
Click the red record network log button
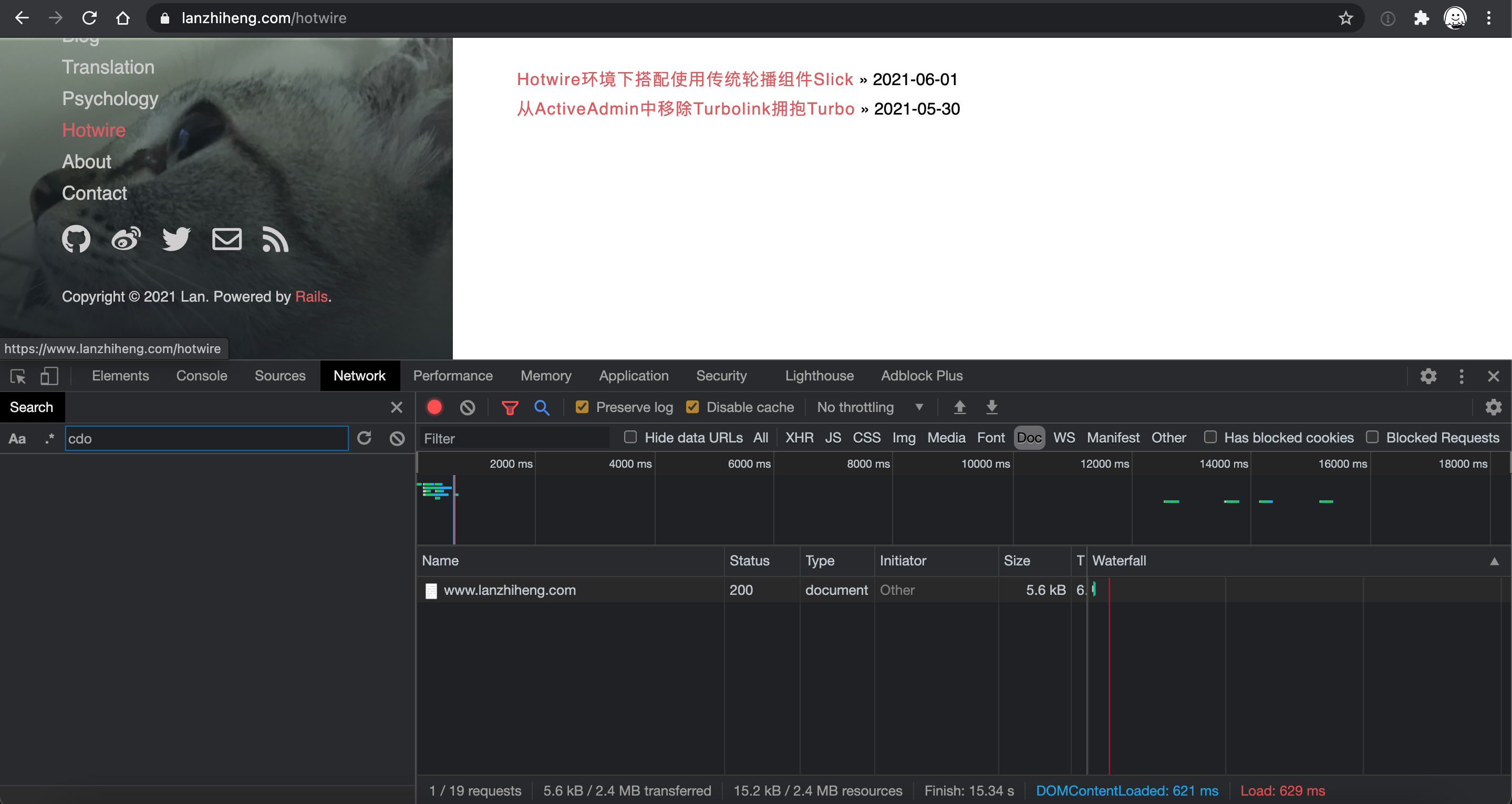click(x=434, y=407)
